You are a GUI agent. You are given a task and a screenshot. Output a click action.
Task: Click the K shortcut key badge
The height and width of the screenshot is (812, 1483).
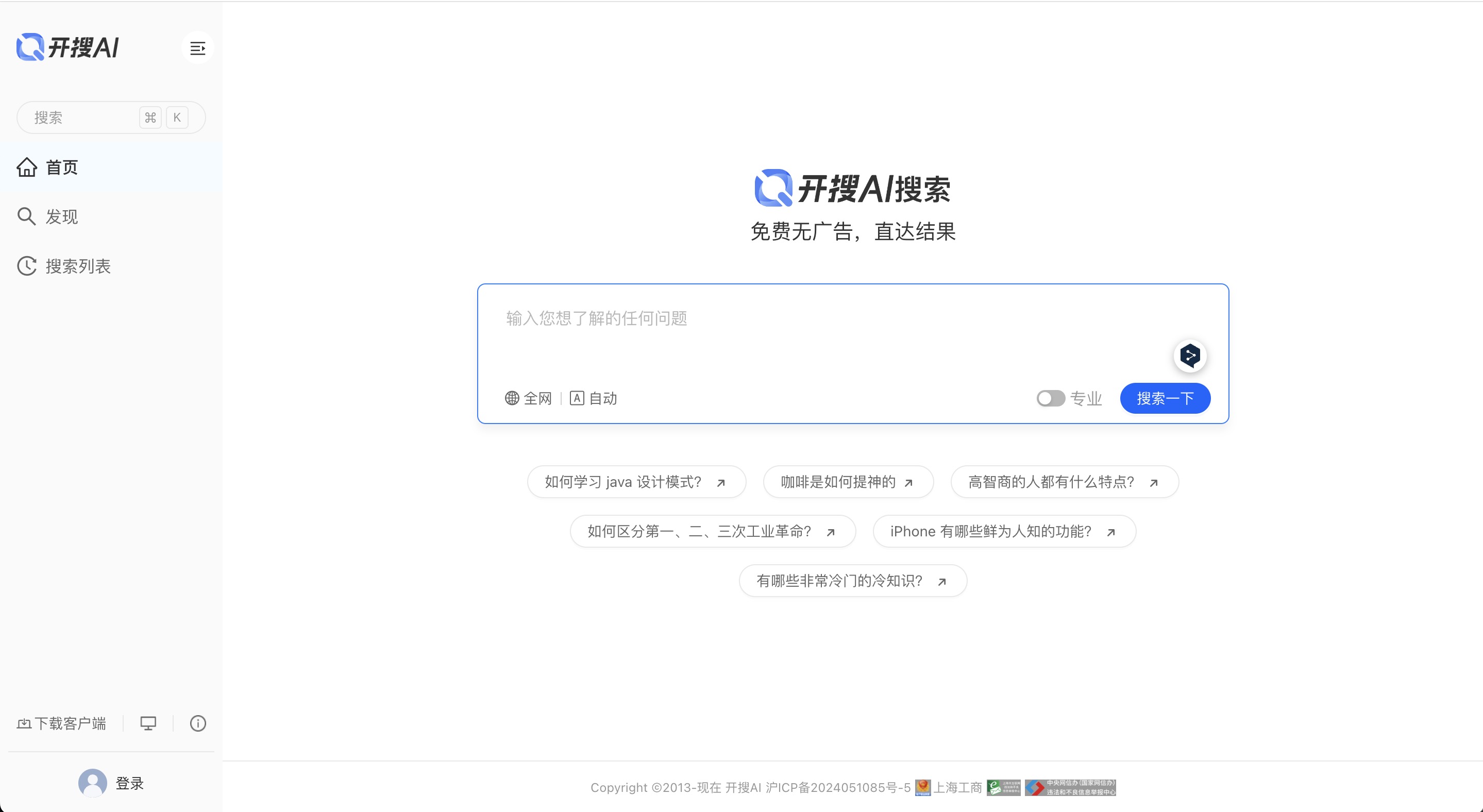177,117
